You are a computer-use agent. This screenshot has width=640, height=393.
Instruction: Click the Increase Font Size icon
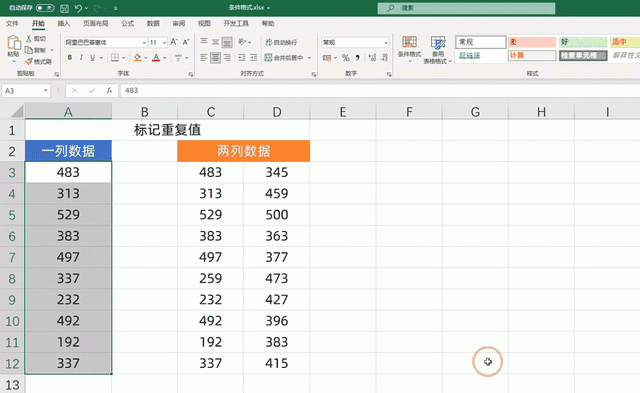[x=174, y=42]
